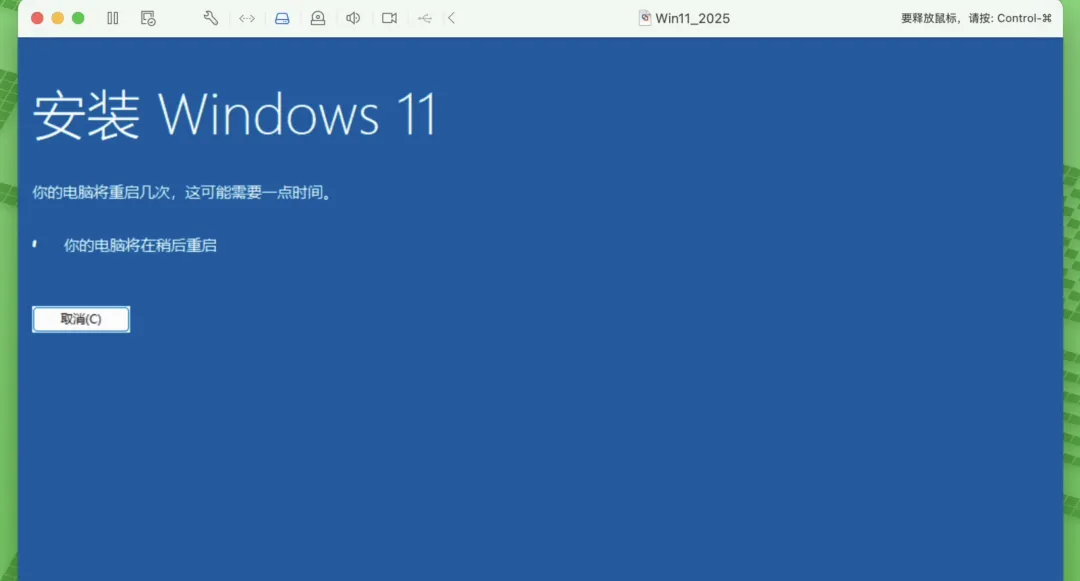Image resolution: width=1080 pixels, height=581 pixels.
Task: Click the VM document icon beside title
Action: (645, 19)
